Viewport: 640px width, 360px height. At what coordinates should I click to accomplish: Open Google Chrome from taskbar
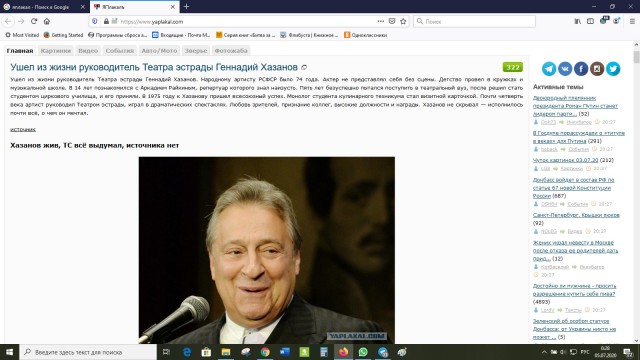click(265, 352)
